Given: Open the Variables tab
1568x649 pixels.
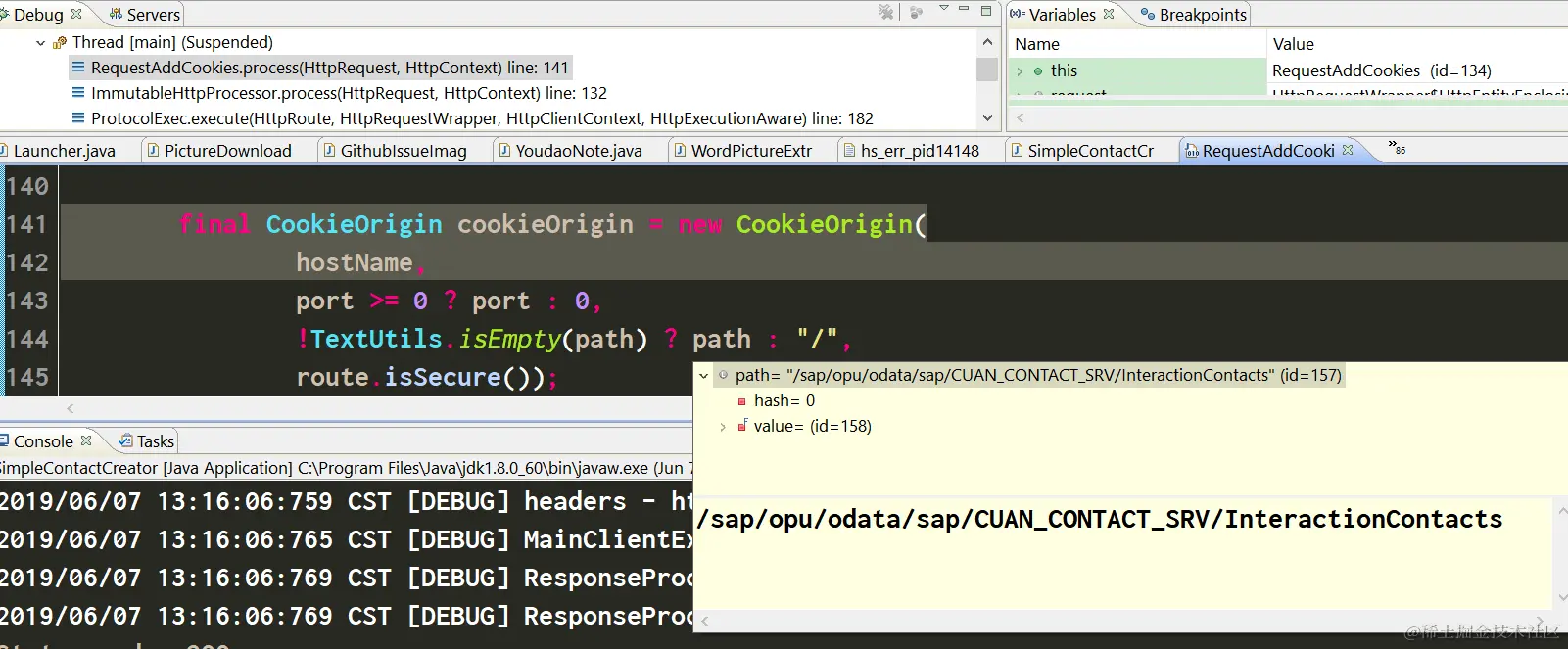Looking at the screenshot, I should click(x=1062, y=15).
